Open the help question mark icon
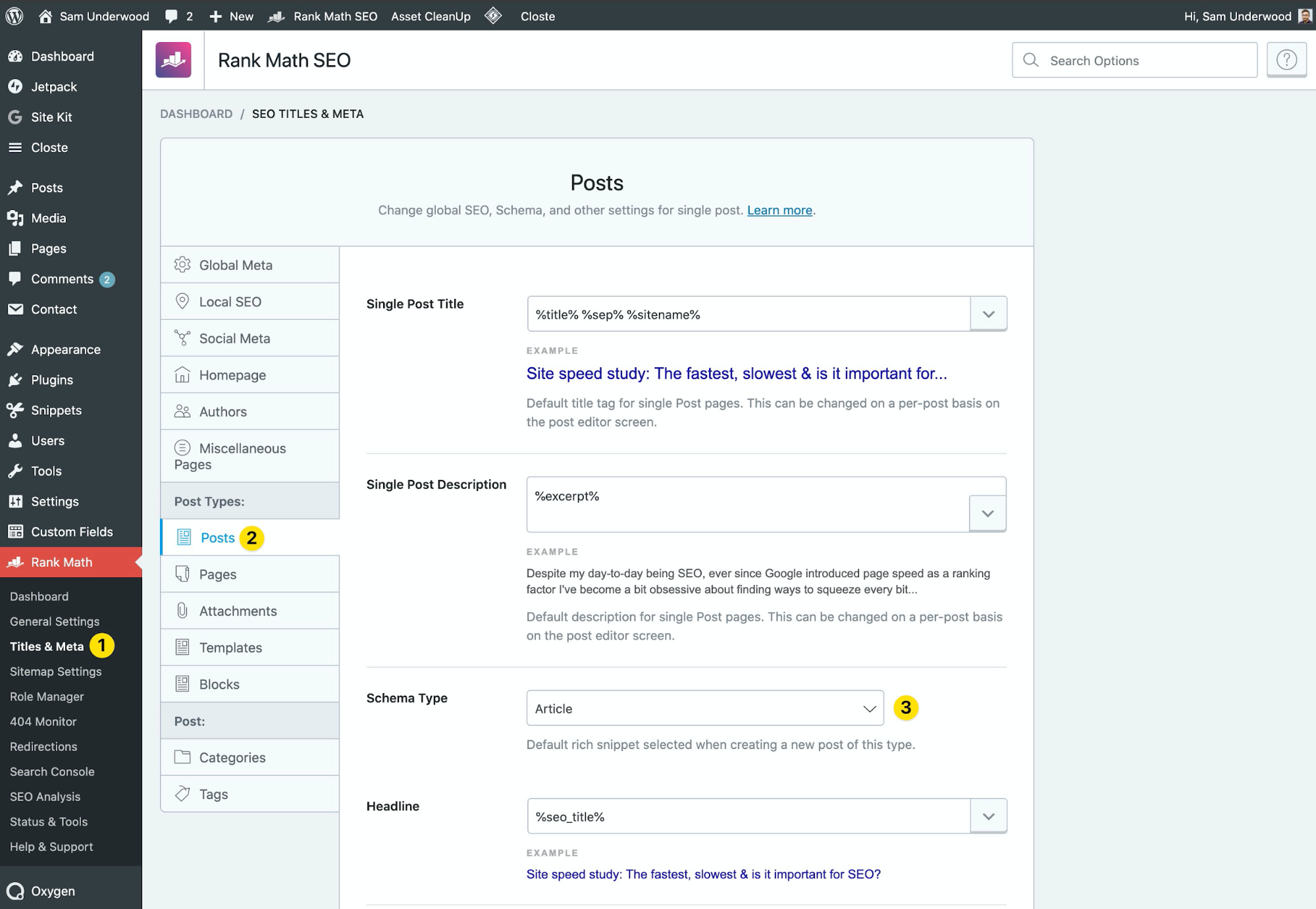This screenshot has width=1316, height=909. click(1286, 60)
